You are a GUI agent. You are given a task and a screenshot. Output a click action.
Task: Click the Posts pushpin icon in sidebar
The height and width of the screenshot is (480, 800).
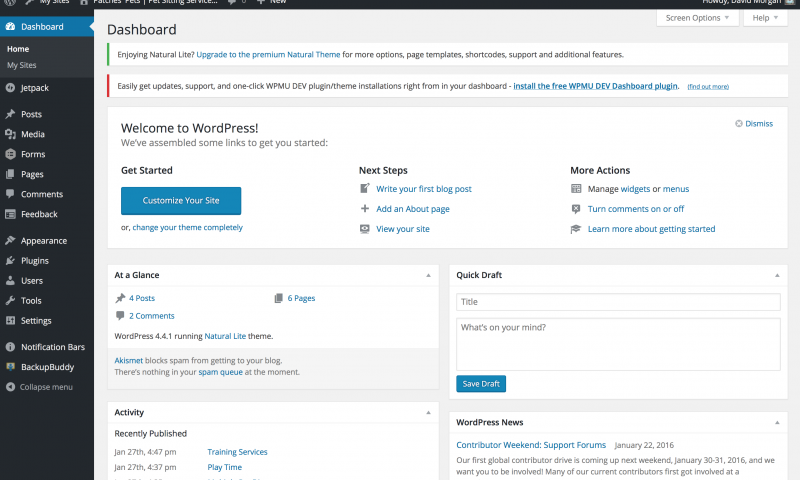(10, 114)
